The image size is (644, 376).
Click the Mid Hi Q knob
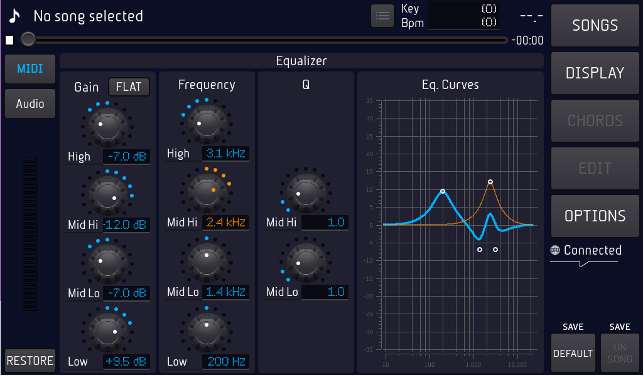[x=306, y=192]
